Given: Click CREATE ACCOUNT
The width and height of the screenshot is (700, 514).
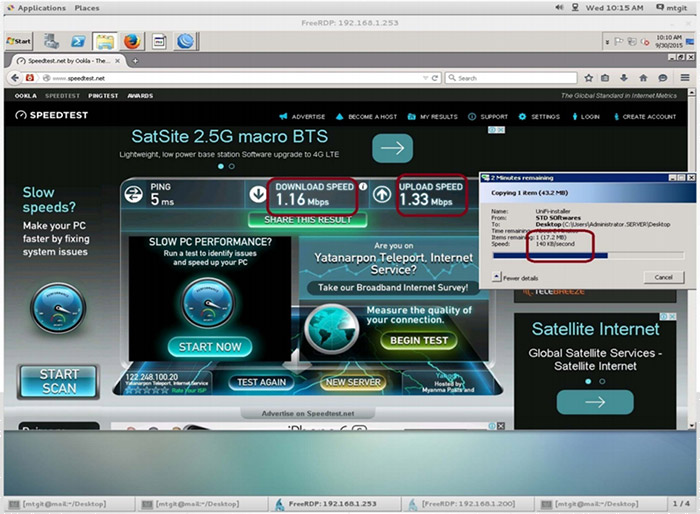Looking at the screenshot, I should 645,117.
